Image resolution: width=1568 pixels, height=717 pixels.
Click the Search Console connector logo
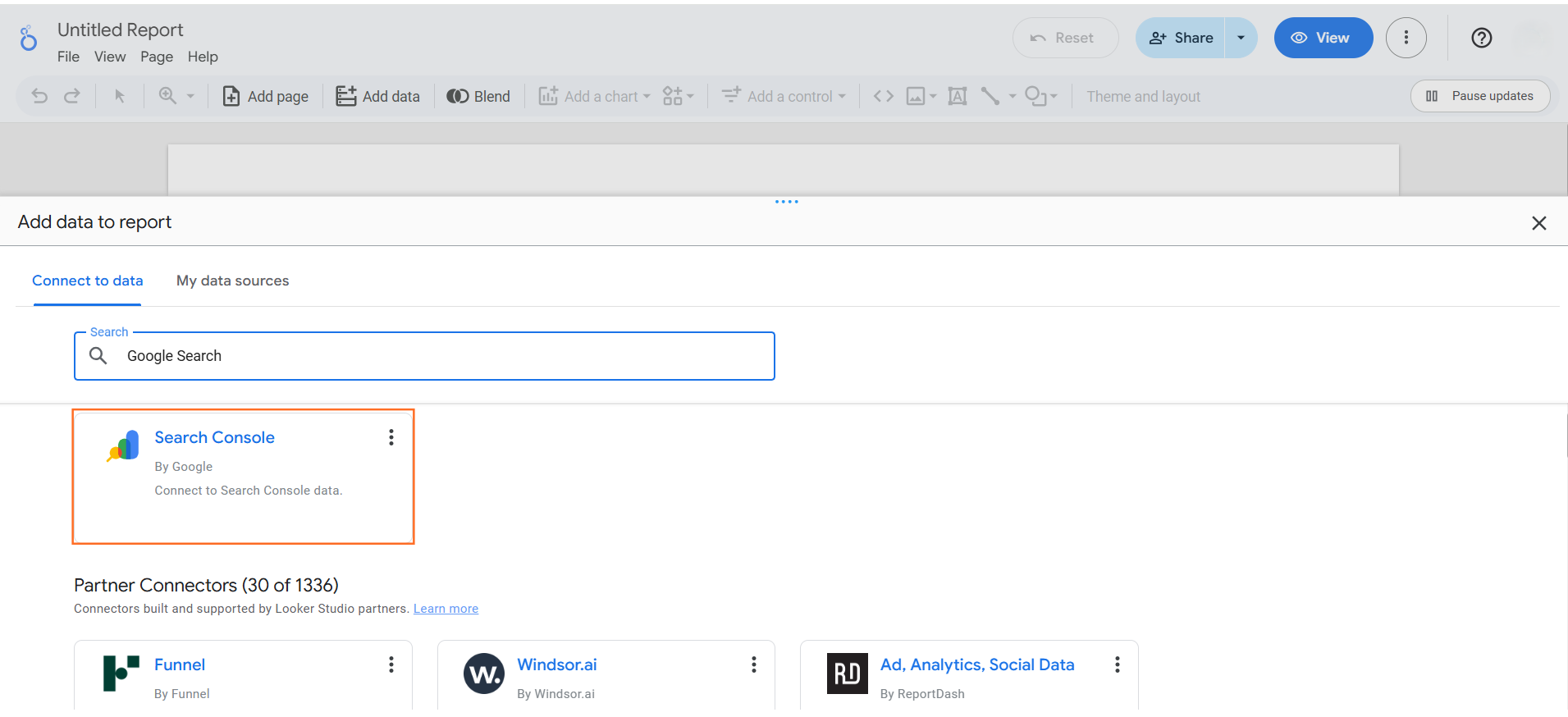coord(123,445)
